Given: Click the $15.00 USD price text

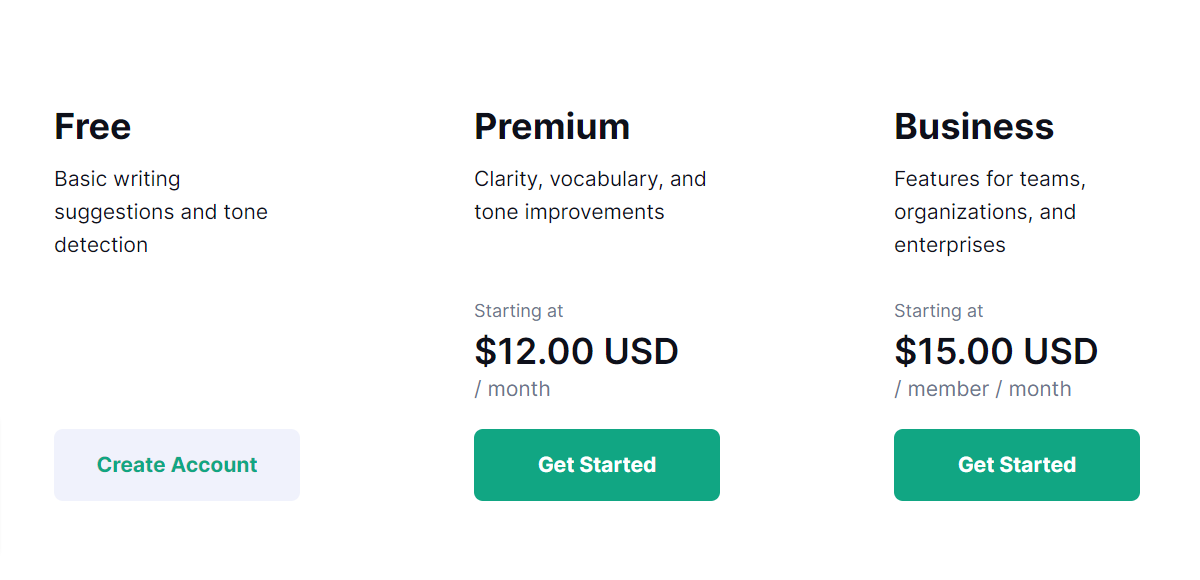Looking at the screenshot, I should pyautogui.click(x=997, y=351).
